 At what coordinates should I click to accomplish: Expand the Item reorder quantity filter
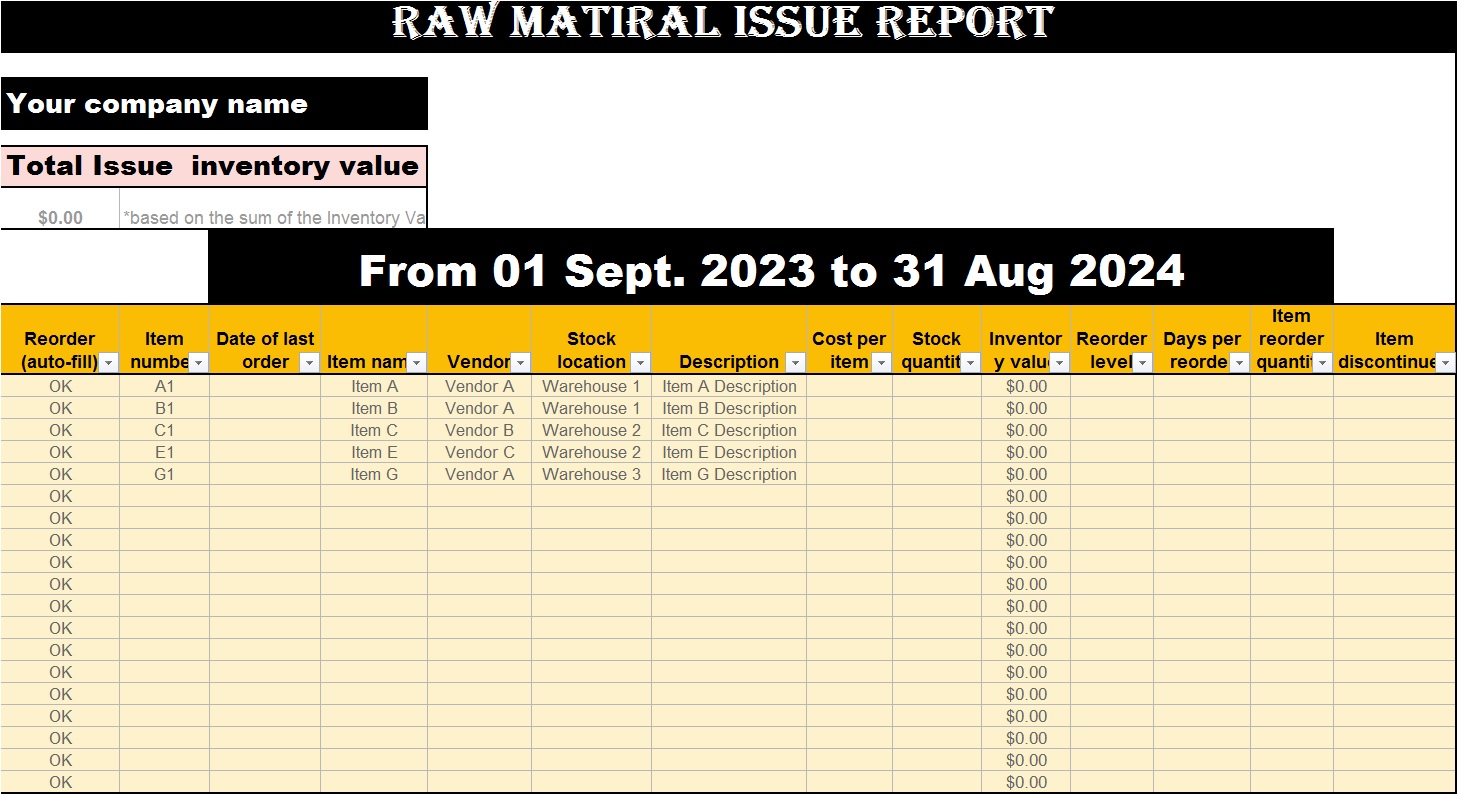click(1323, 363)
